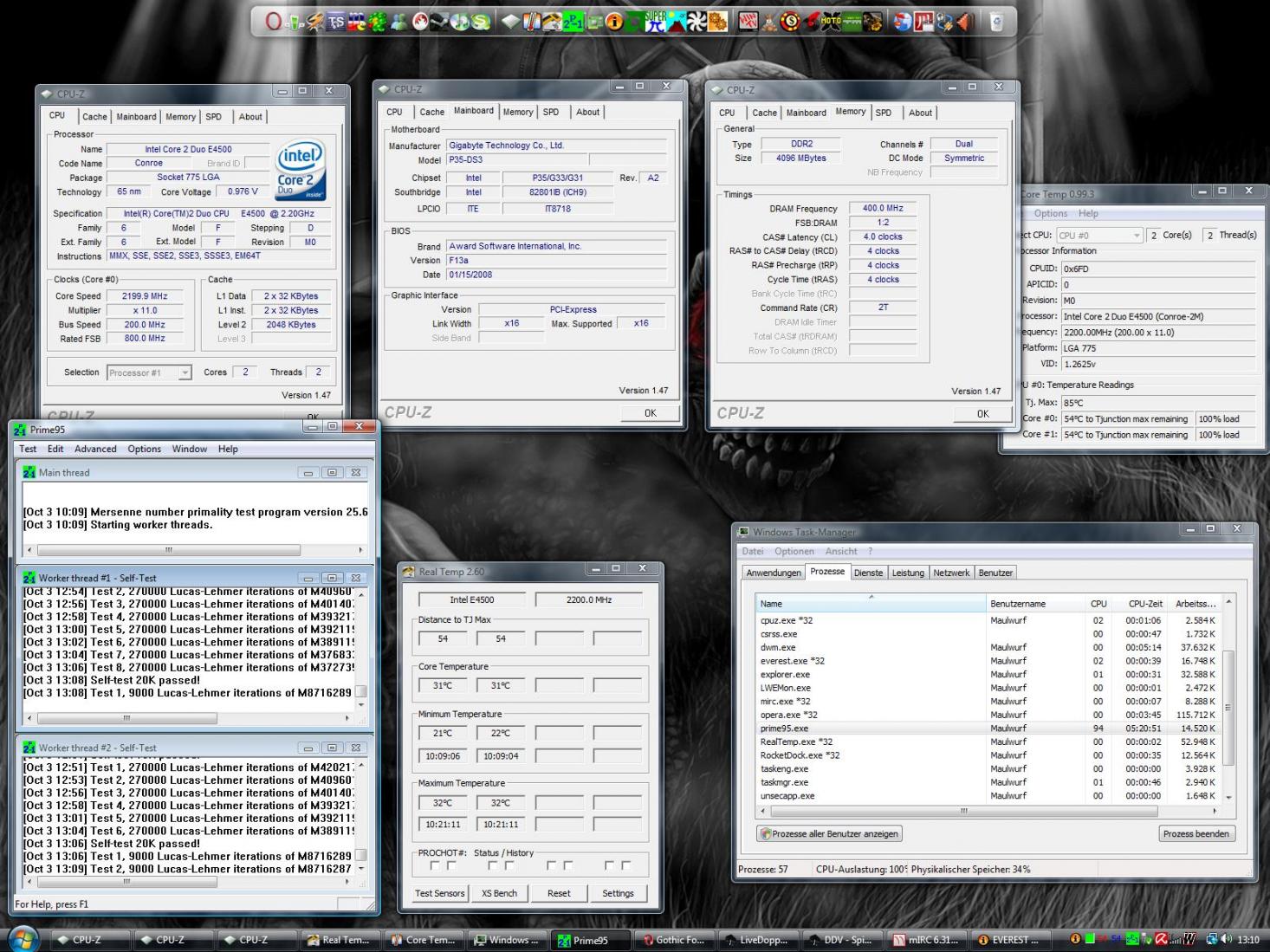Click the Prime95 title bar app icon
The width and height of the screenshot is (1270, 952).
(21, 429)
